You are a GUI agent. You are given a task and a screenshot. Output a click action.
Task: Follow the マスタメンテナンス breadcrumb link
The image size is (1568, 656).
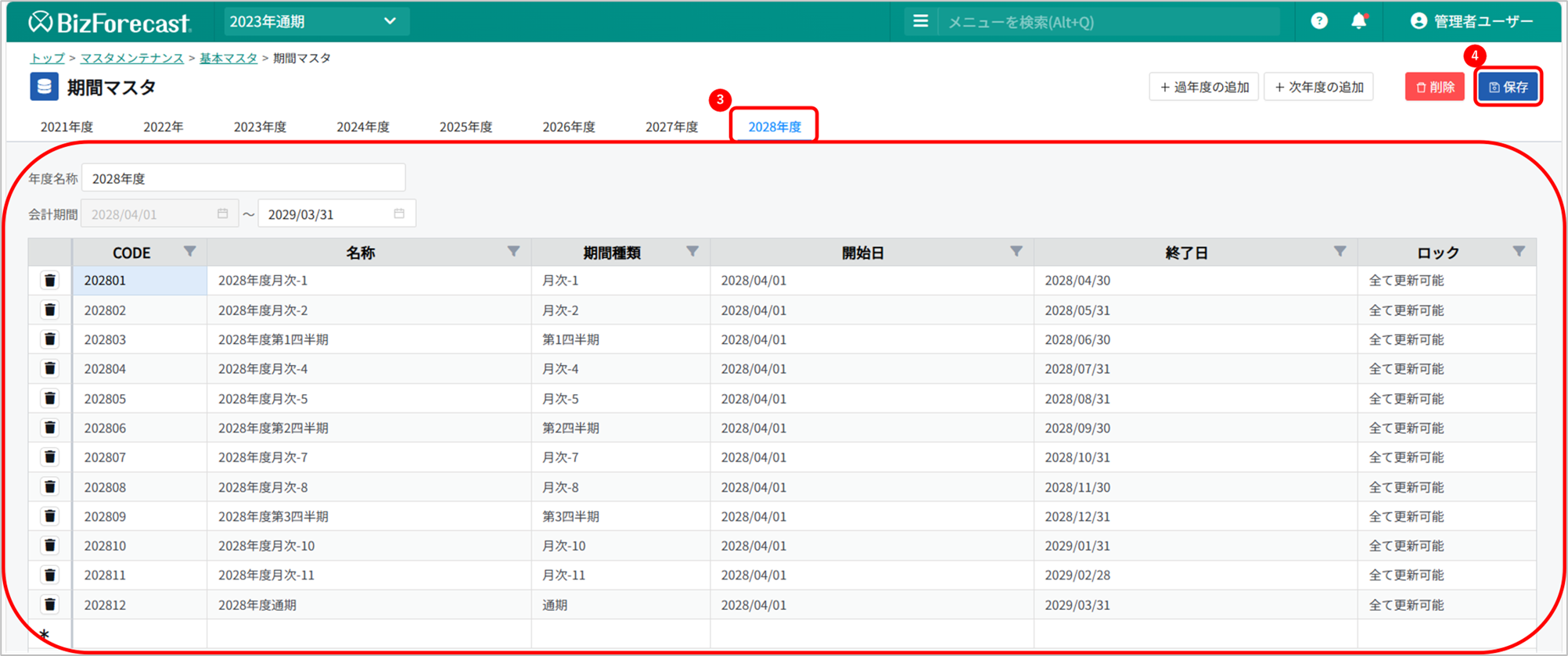(x=132, y=58)
